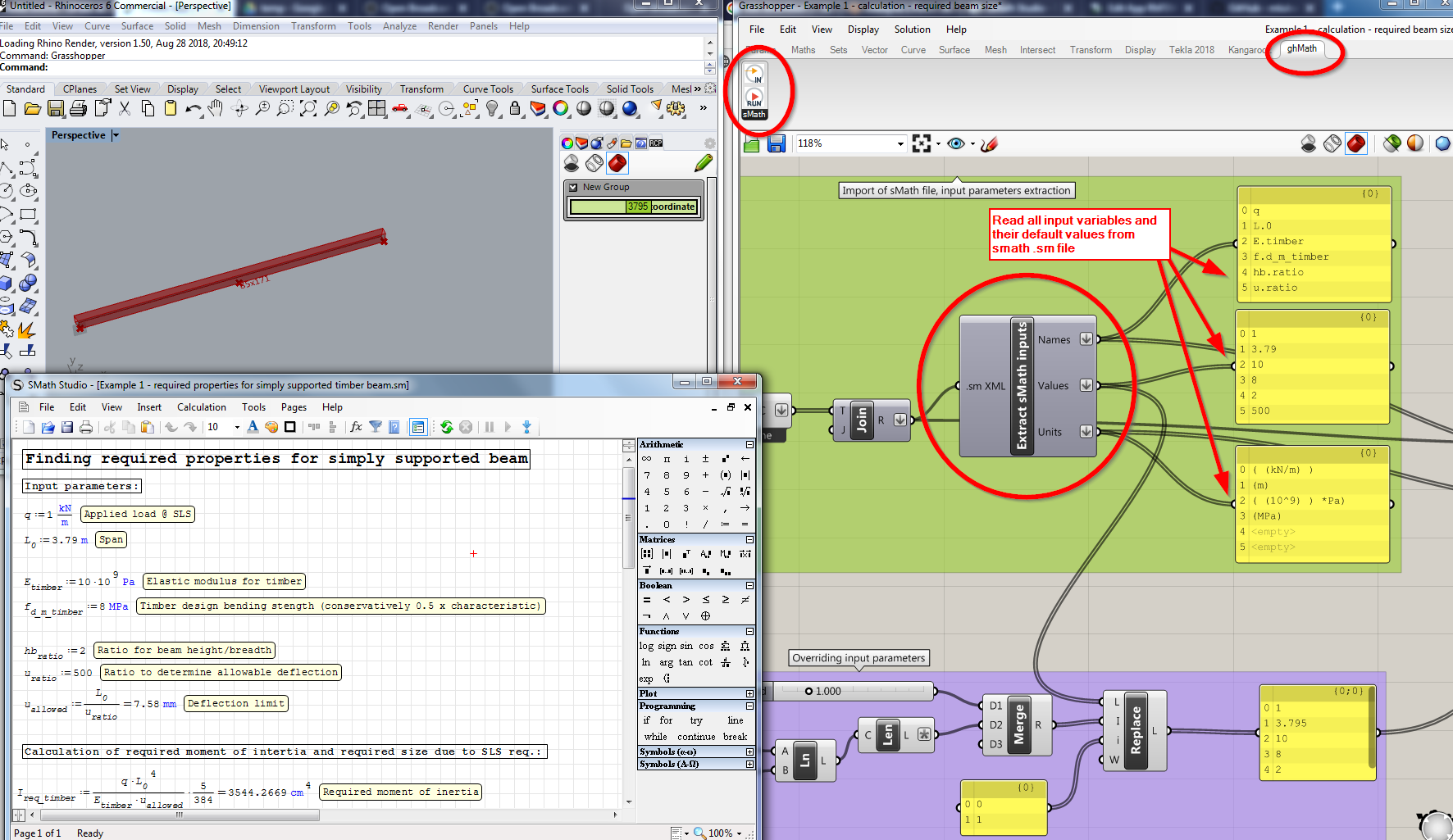Open file icon on Grasshopper canvas toolbar

[x=751, y=144]
